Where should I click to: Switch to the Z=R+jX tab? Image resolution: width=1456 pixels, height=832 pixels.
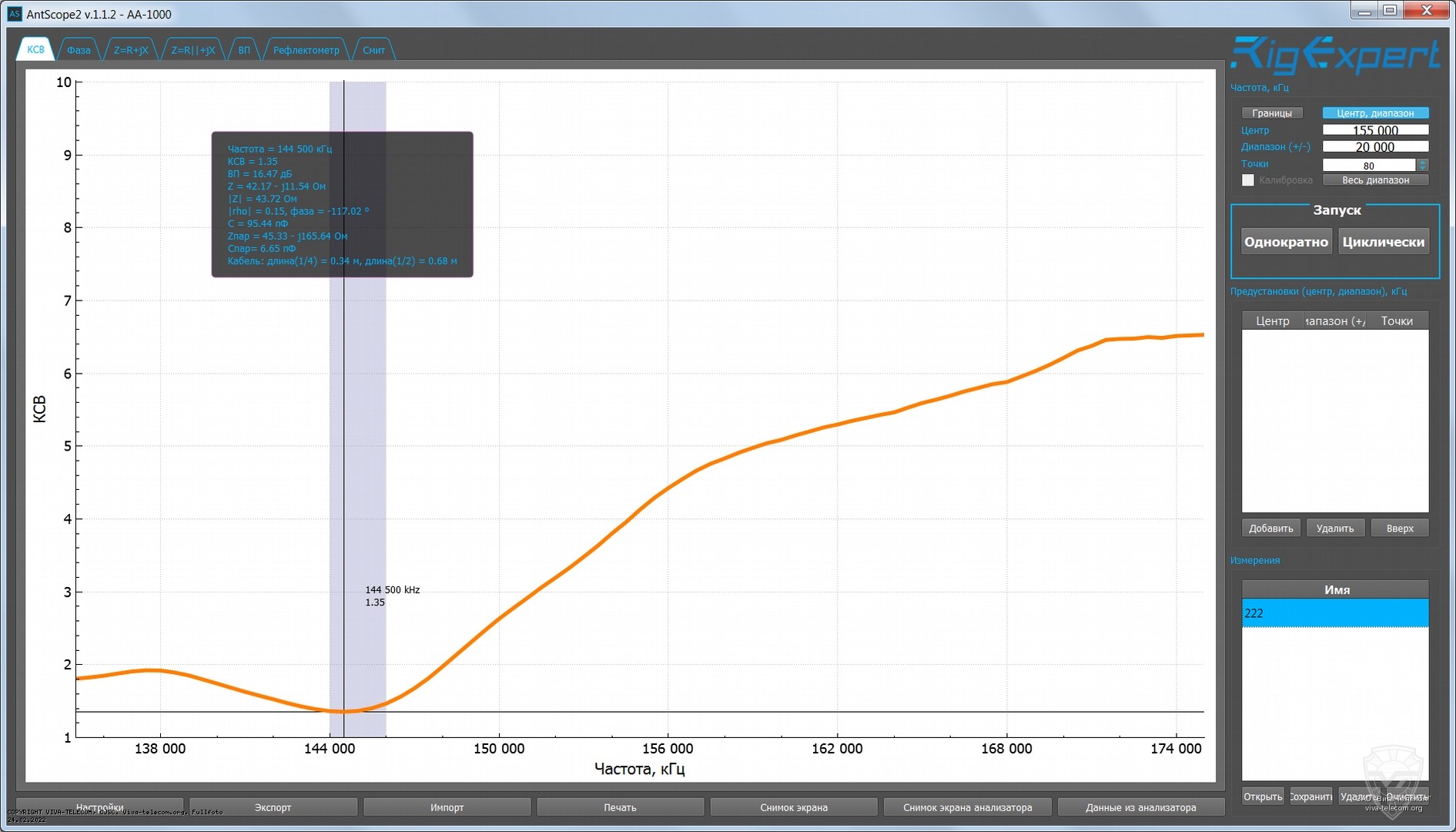point(131,50)
